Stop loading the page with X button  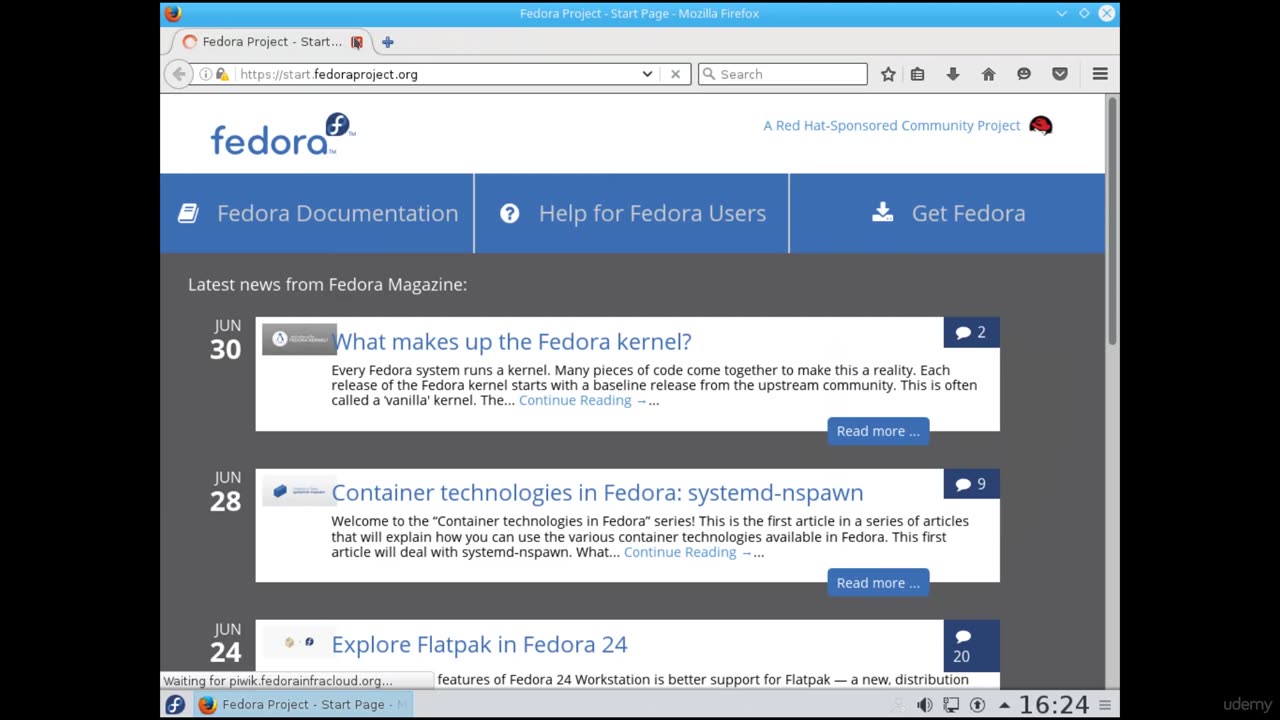tap(675, 74)
